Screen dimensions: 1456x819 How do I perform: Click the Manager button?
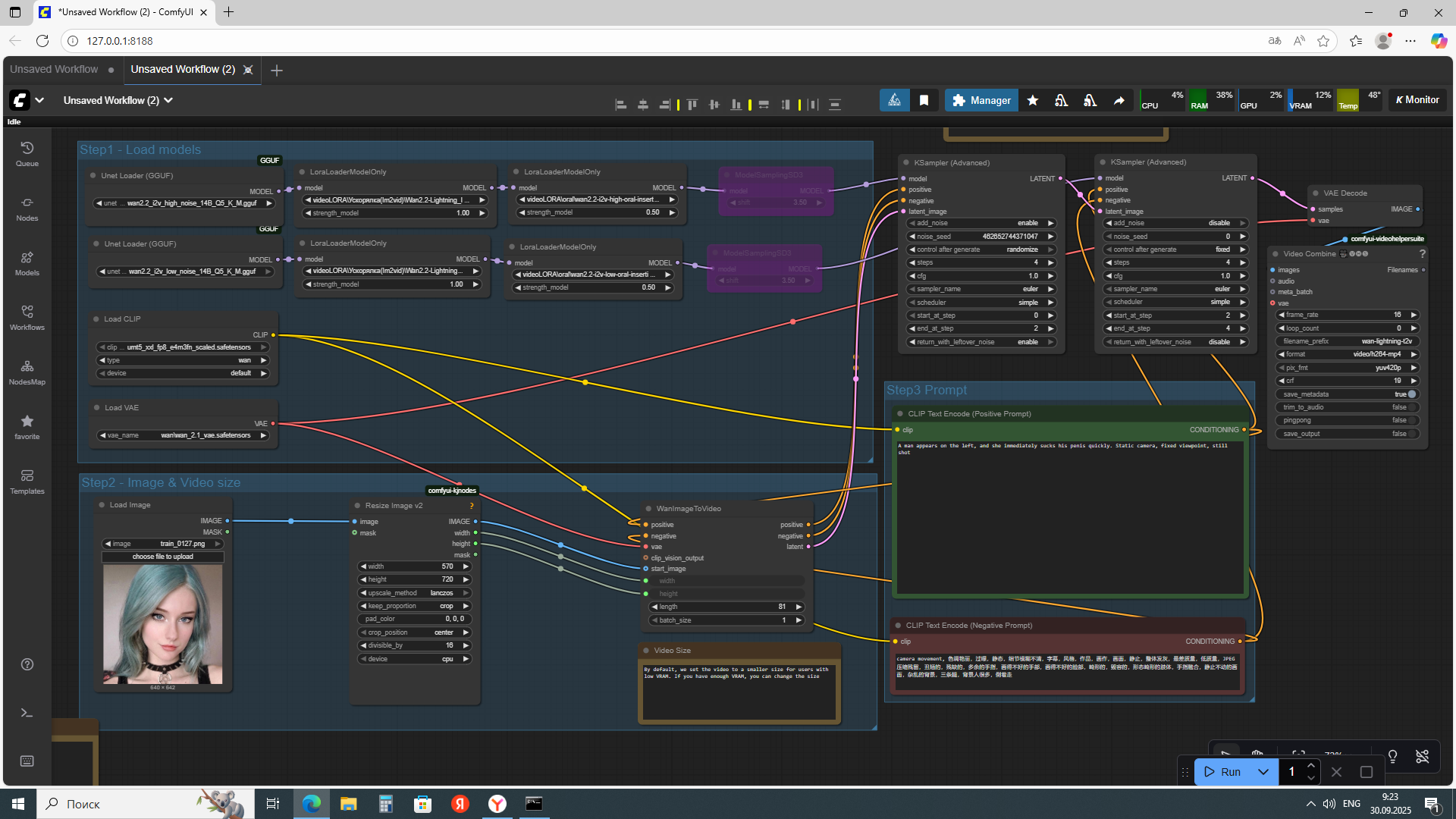pyautogui.click(x=981, y=100)
